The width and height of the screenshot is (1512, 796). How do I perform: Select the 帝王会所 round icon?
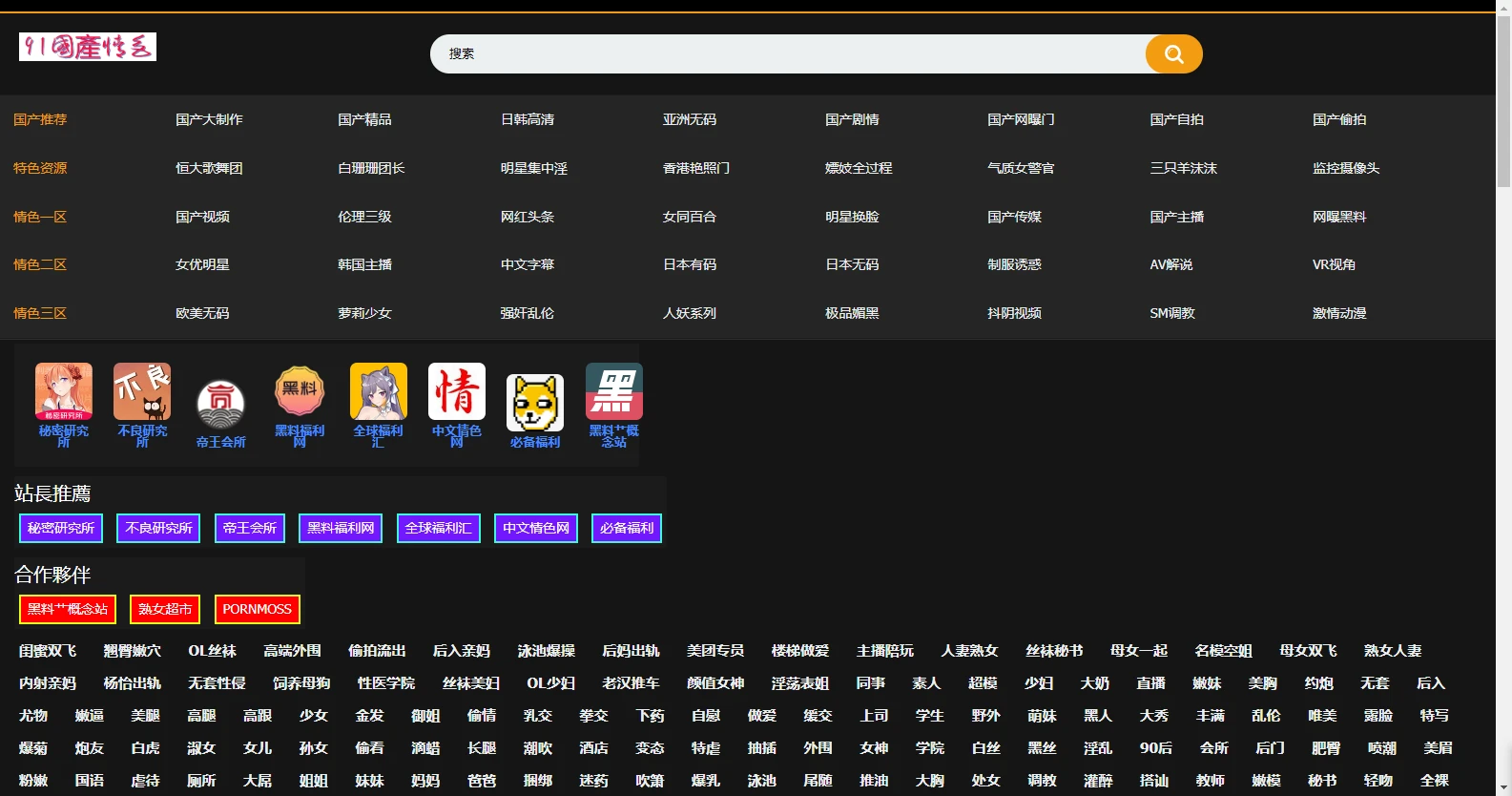pyautogui.click(x=220, y=404)
